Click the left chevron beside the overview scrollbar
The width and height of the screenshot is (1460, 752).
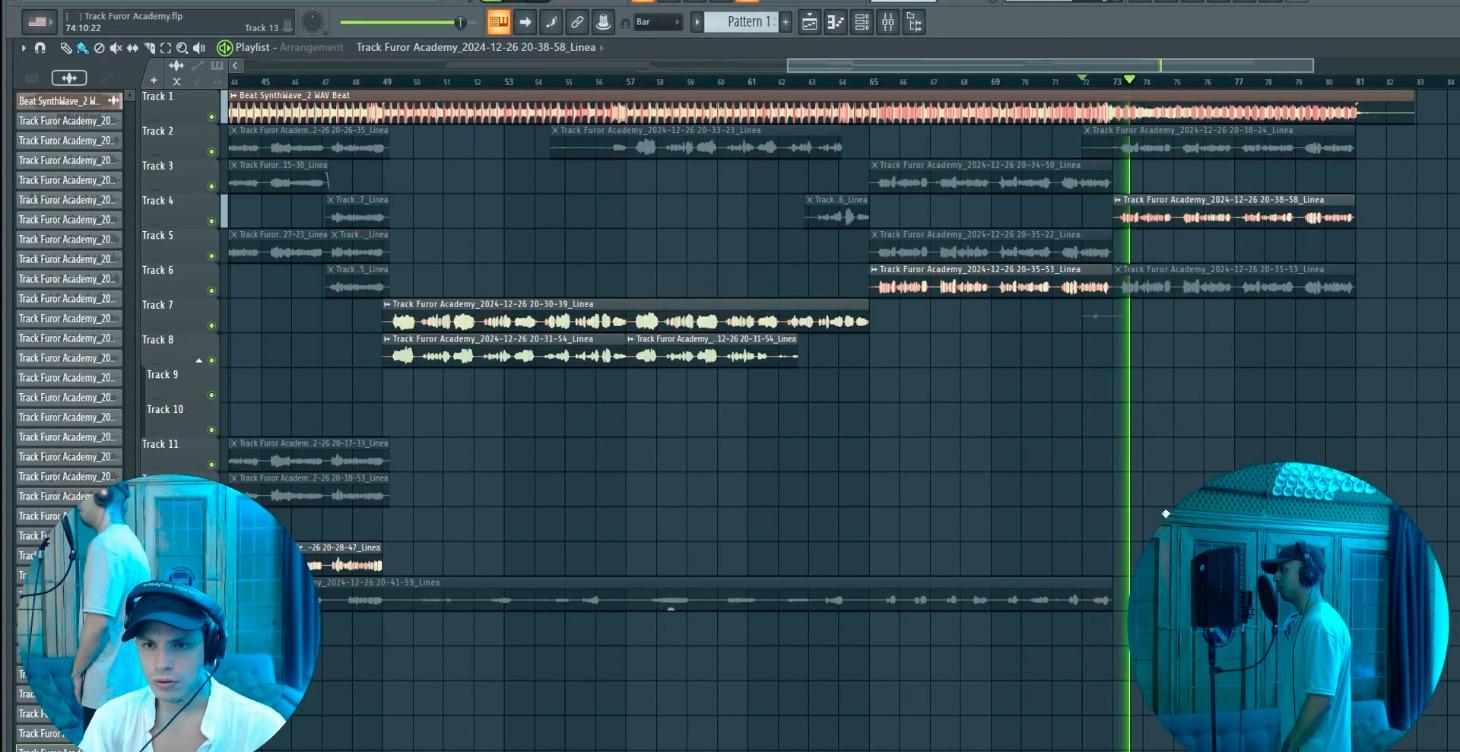pyautogui.click(x=235, y=66)
